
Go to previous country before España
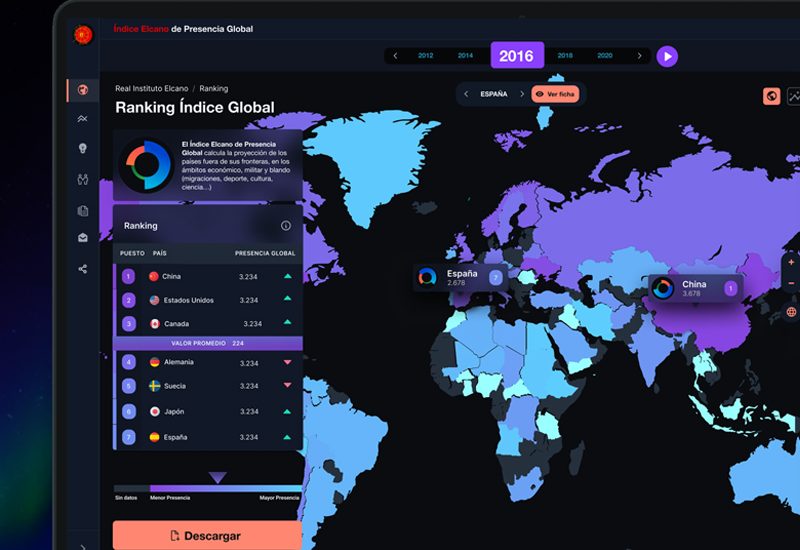point(466,94)
